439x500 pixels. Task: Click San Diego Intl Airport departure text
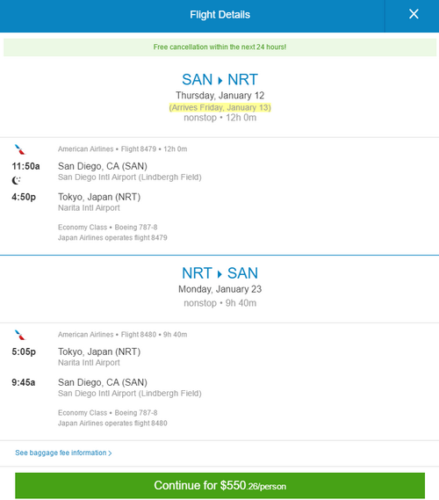pyautogui.click(x=130, y=177)
